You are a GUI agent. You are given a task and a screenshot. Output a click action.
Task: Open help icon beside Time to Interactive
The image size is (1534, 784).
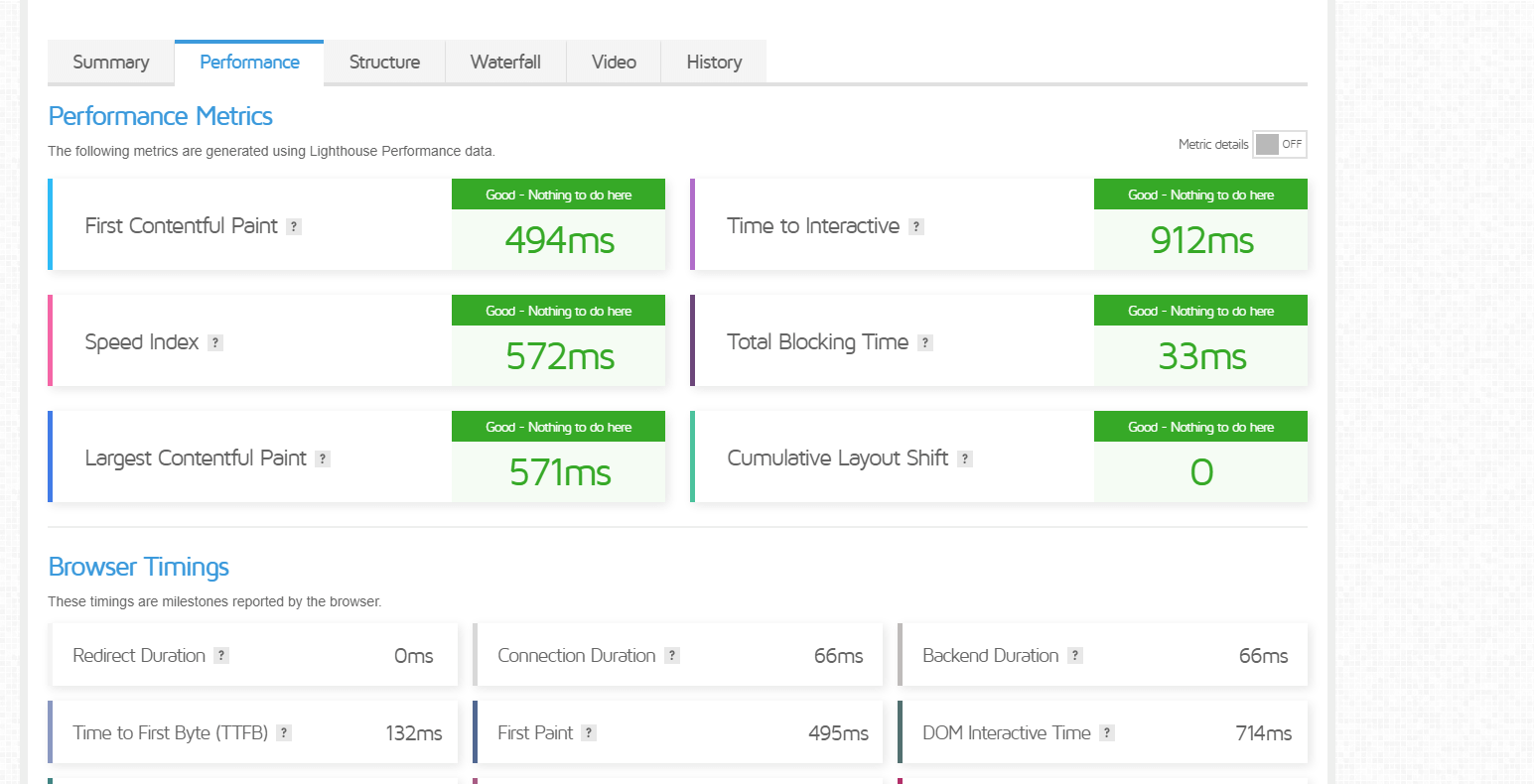click(x=916, y=226)
